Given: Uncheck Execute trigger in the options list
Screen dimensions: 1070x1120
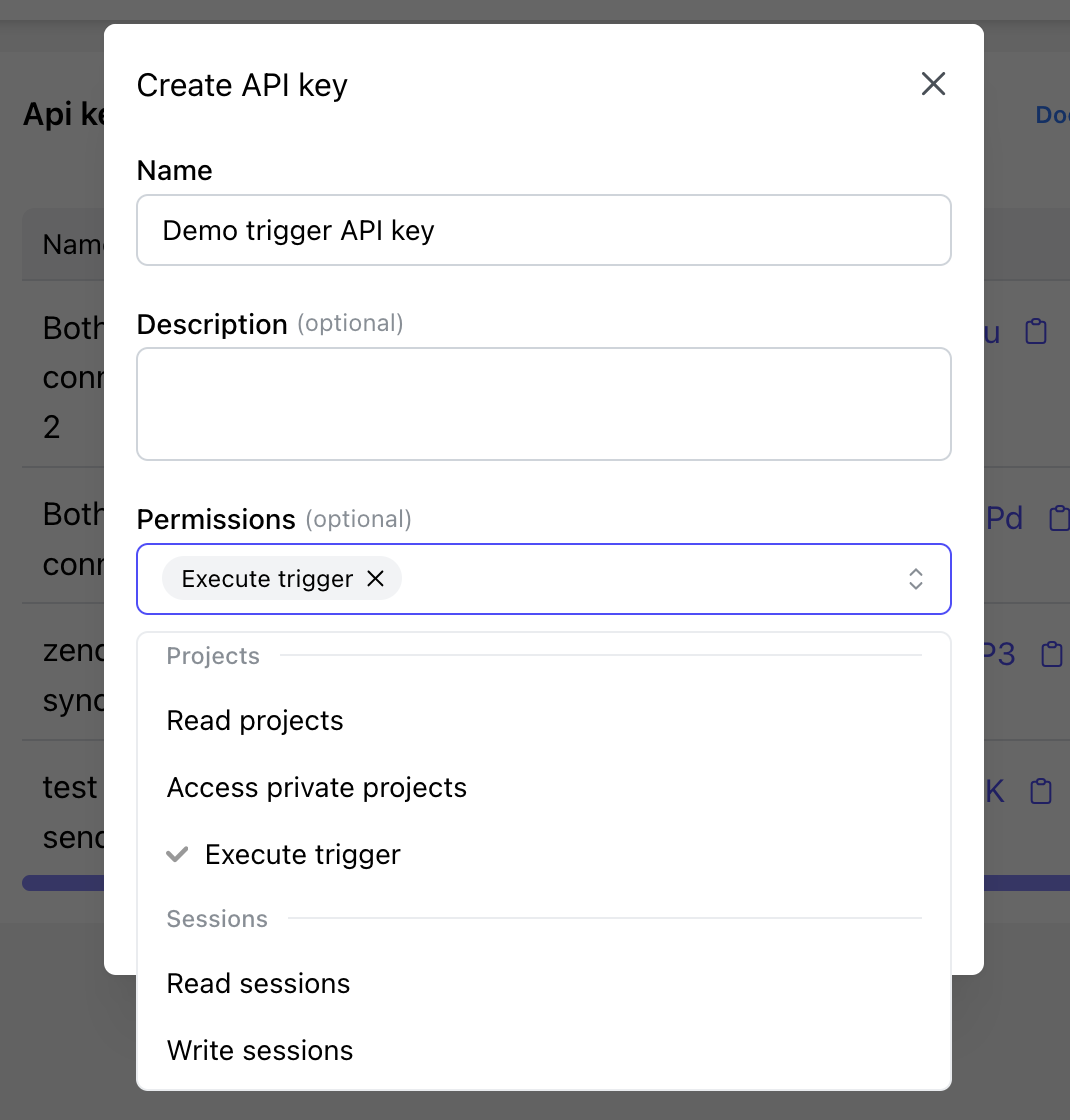Looking at the screenshot, I should point(303,855).
